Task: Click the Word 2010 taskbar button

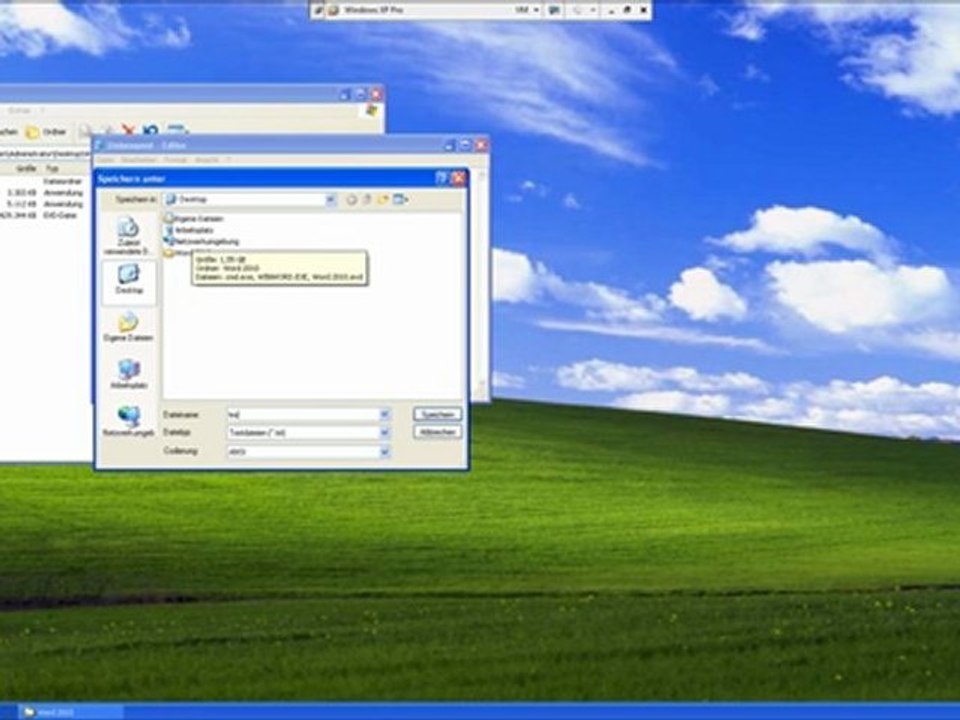Action: point(71,713)
